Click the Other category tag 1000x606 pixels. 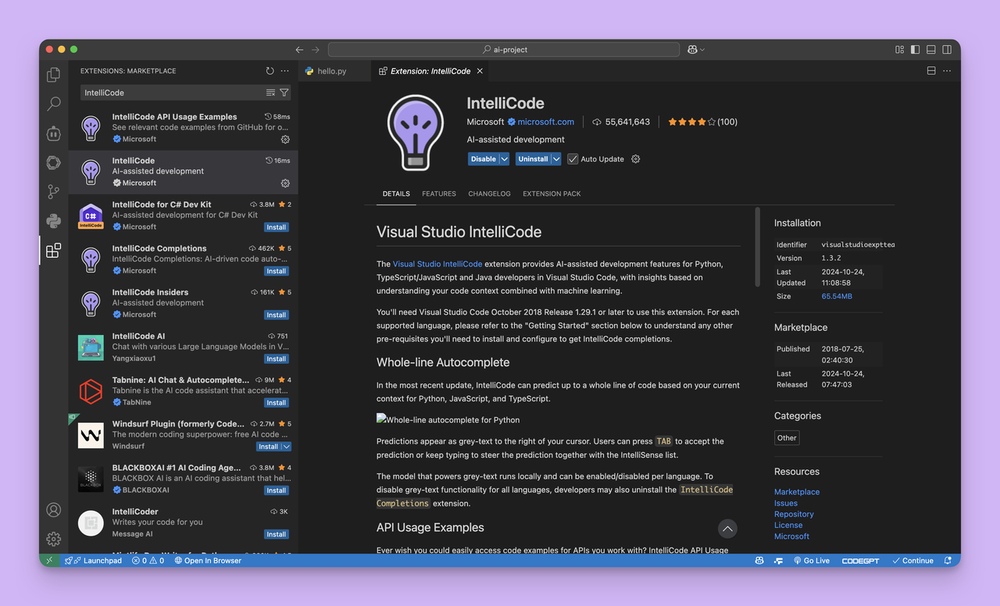pos(786,438)
